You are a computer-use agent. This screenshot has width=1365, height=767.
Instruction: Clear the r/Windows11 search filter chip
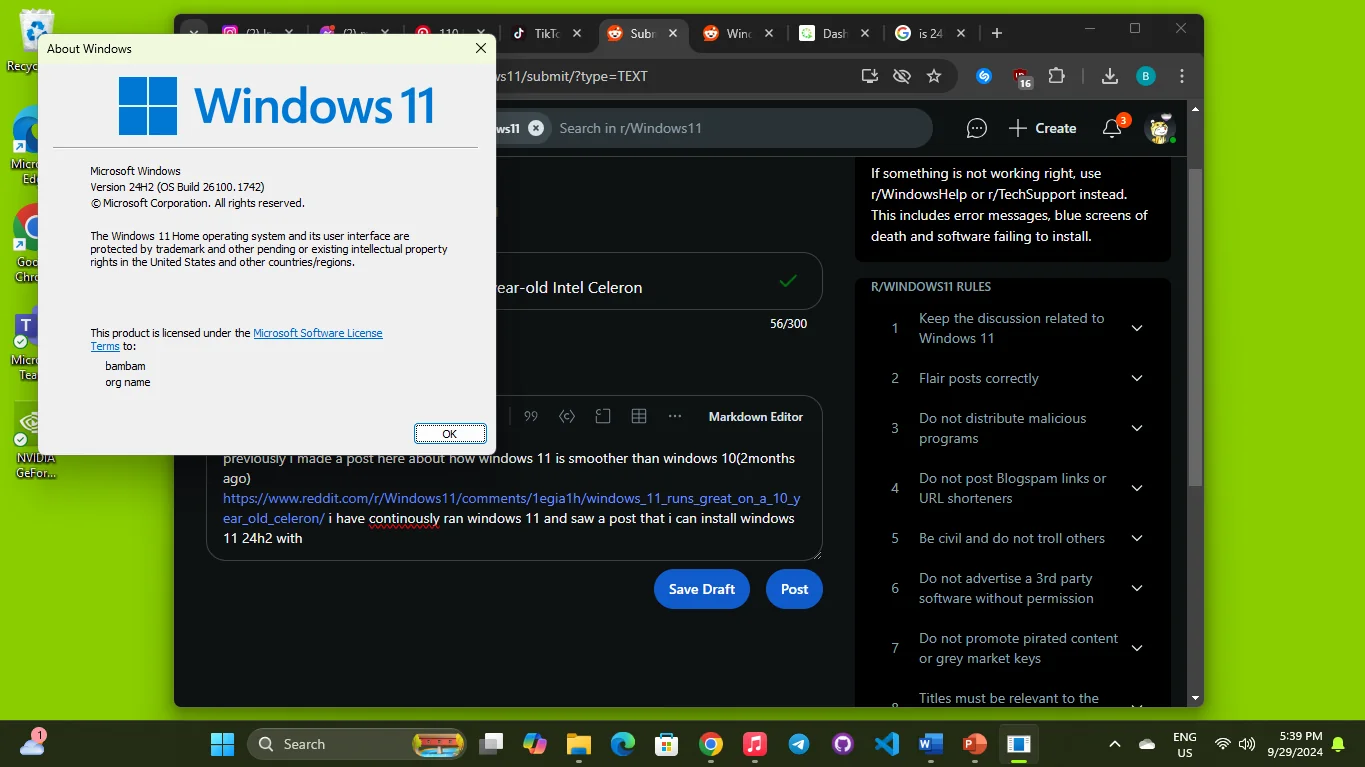(536, 128)
